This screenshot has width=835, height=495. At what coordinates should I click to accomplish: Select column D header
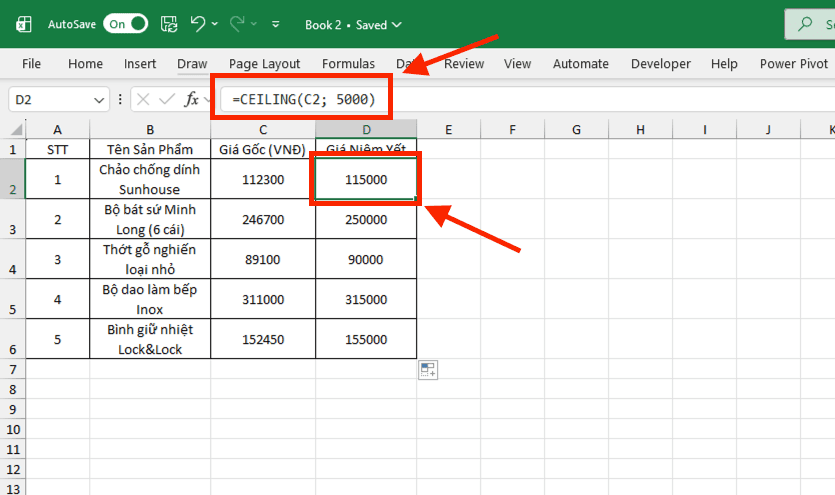366,130
